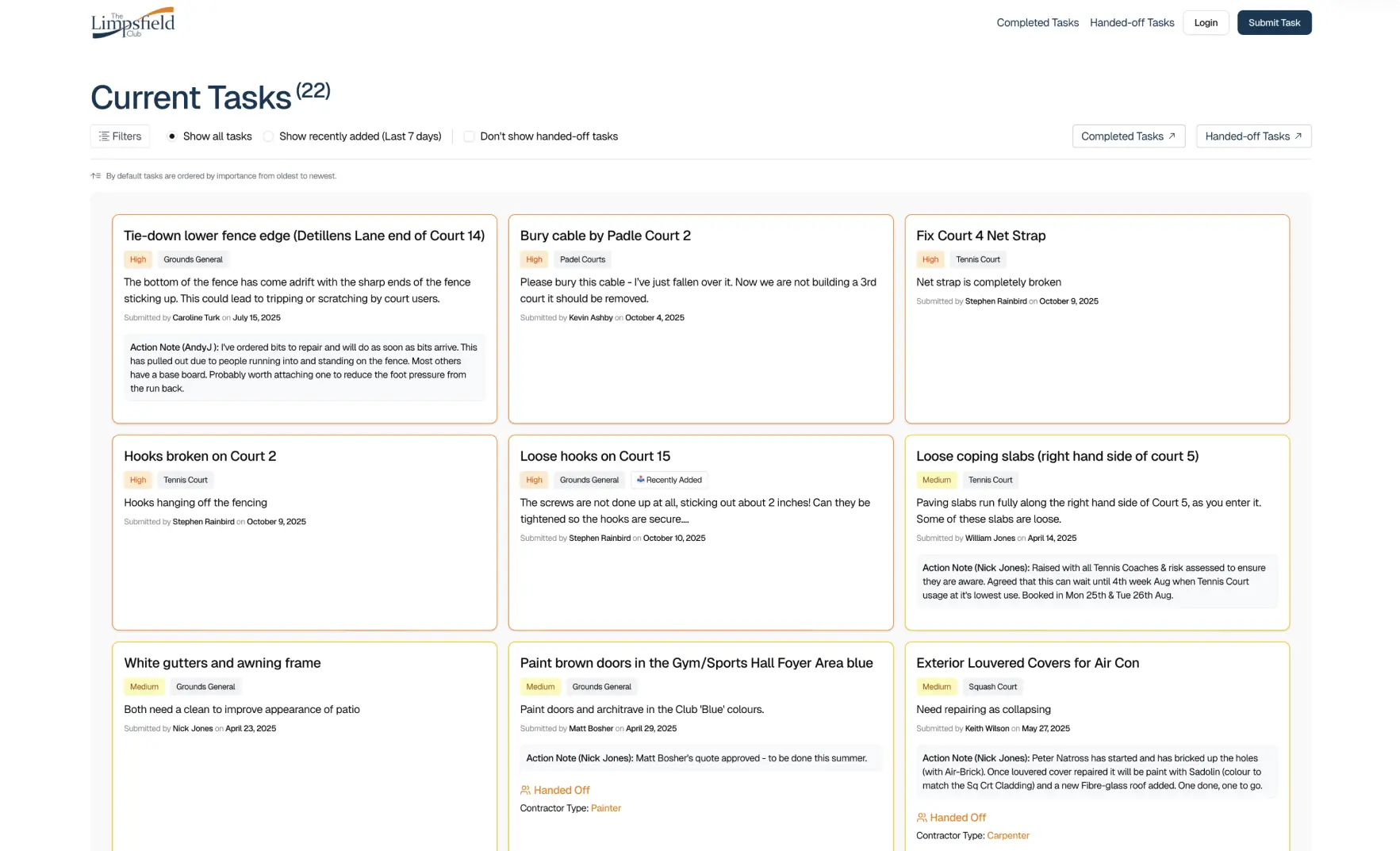Select Show recently added (Last 7 days)
1400x851 pixels.
pyautogui.click(x=269, y=136)
